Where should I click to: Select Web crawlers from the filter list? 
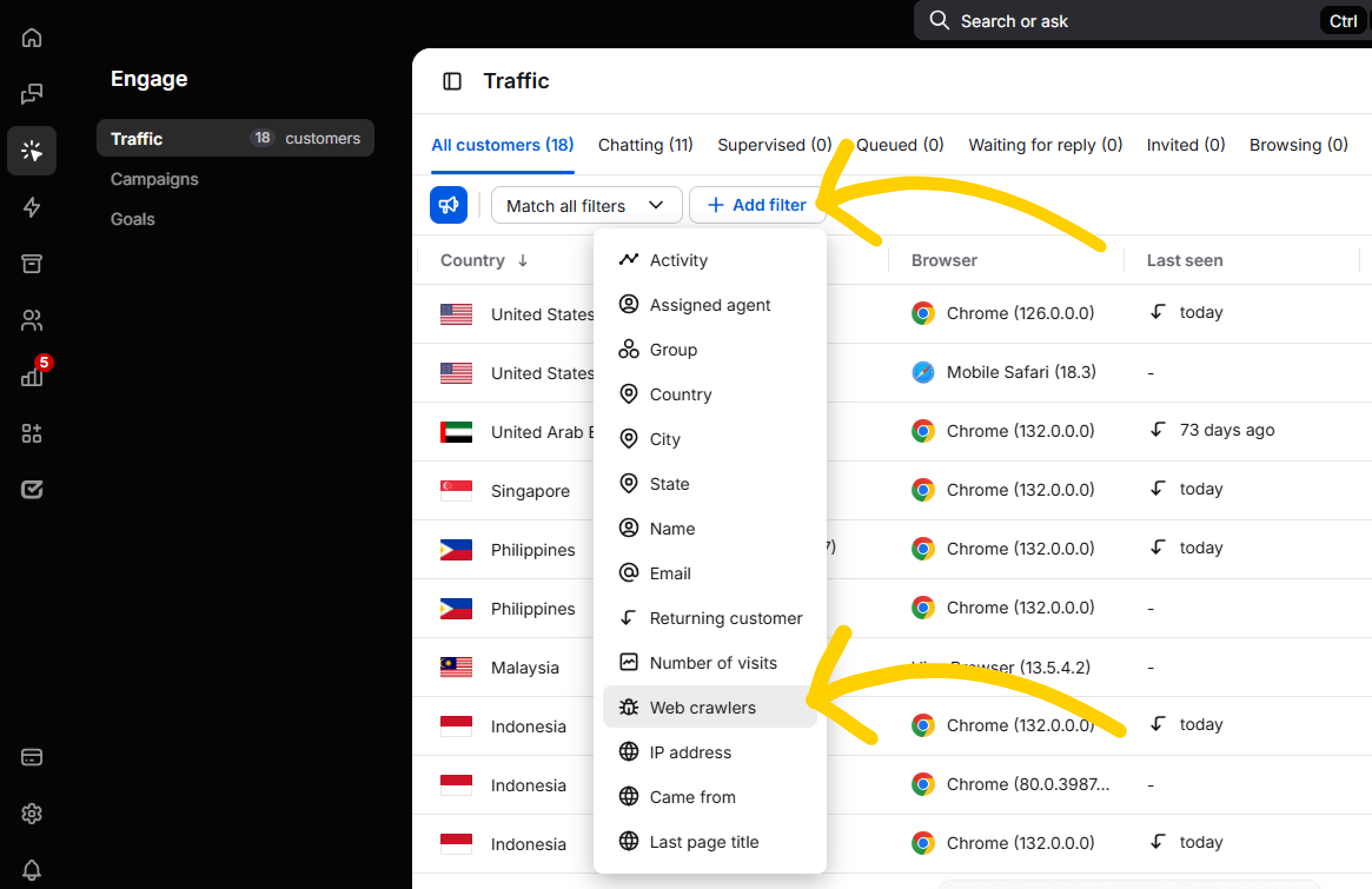[x=702, y=707]
